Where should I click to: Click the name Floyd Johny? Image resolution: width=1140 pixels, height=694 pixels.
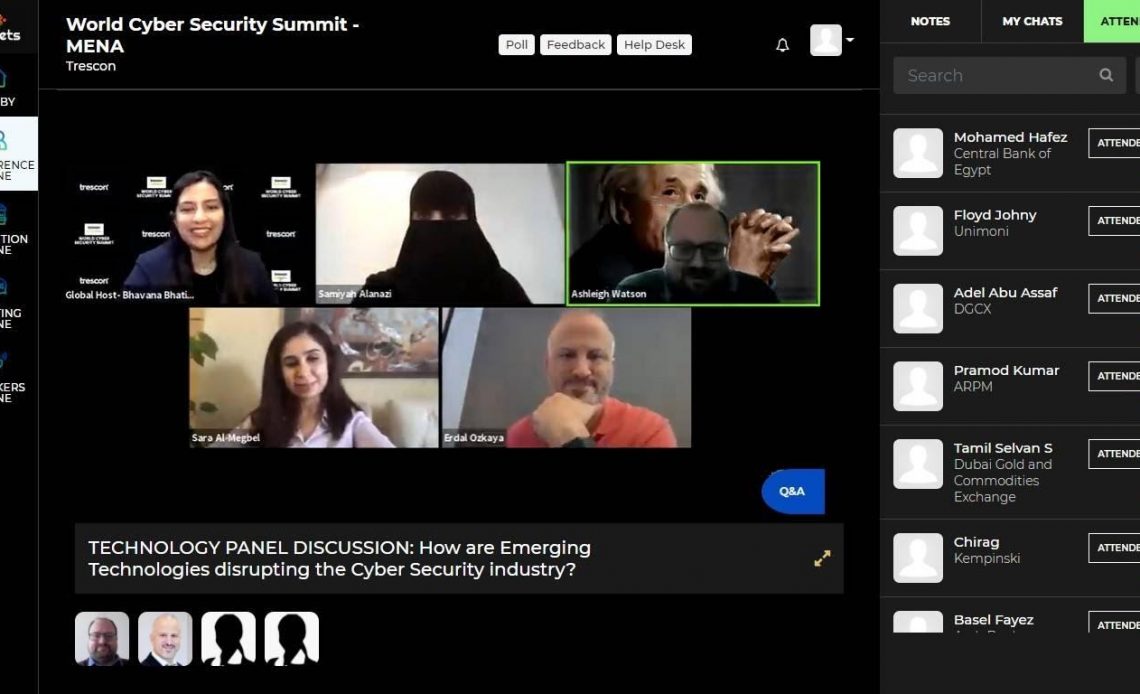[x=995, y=215]
